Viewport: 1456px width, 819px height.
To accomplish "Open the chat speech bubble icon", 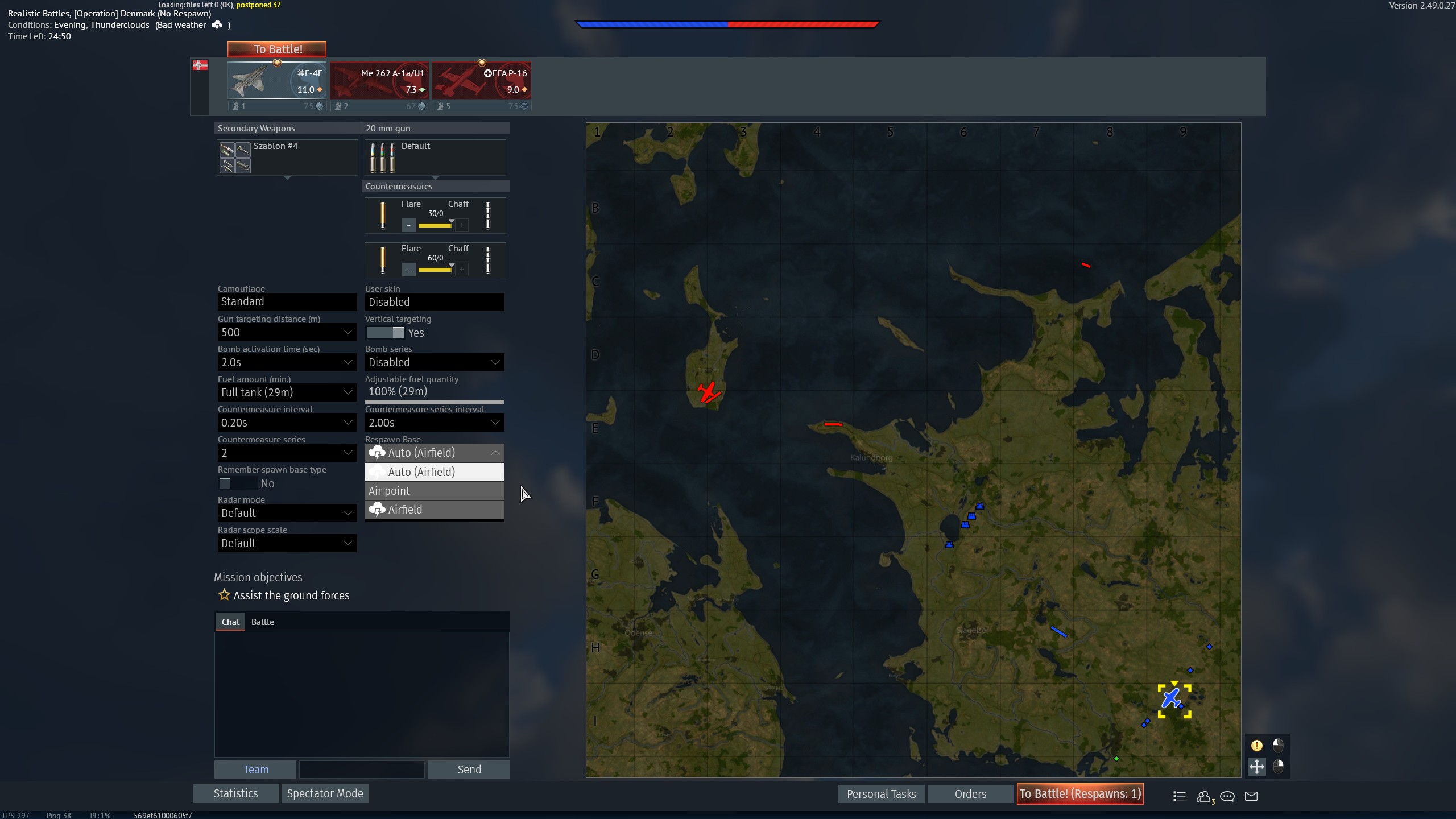I will [x=1227, y=796].
